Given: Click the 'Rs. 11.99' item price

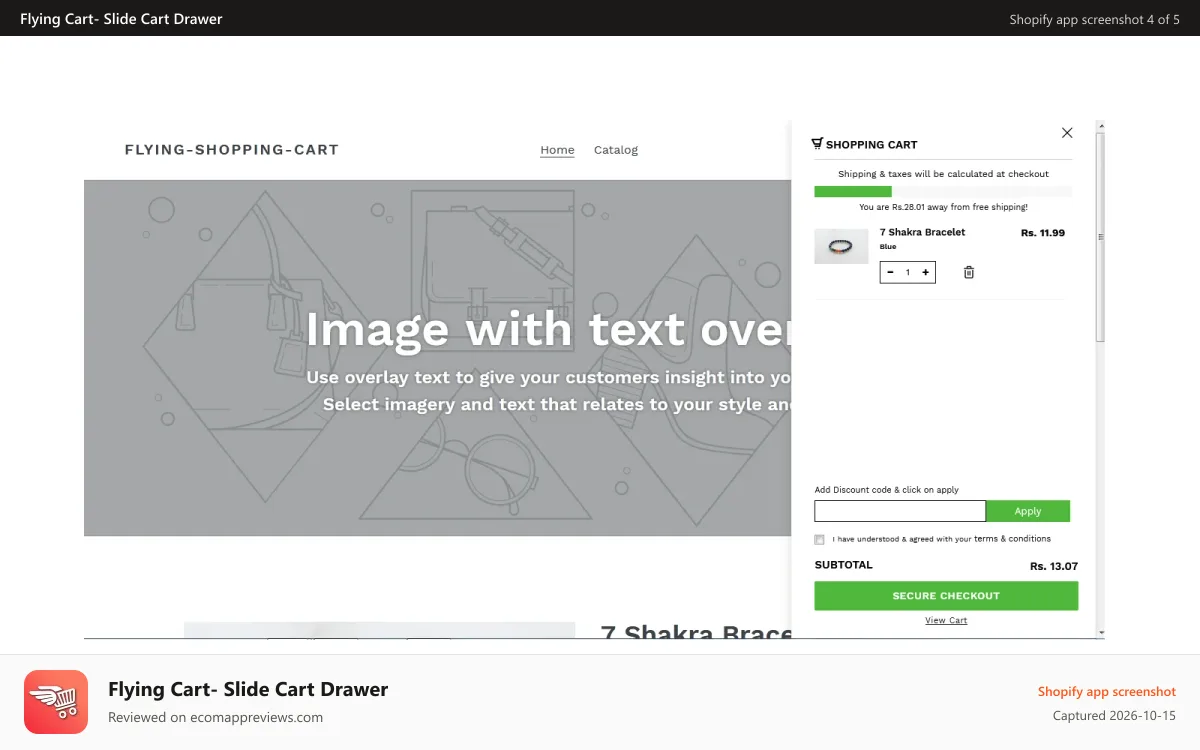Looking at the screenshot, I should tap(1043, 233).
